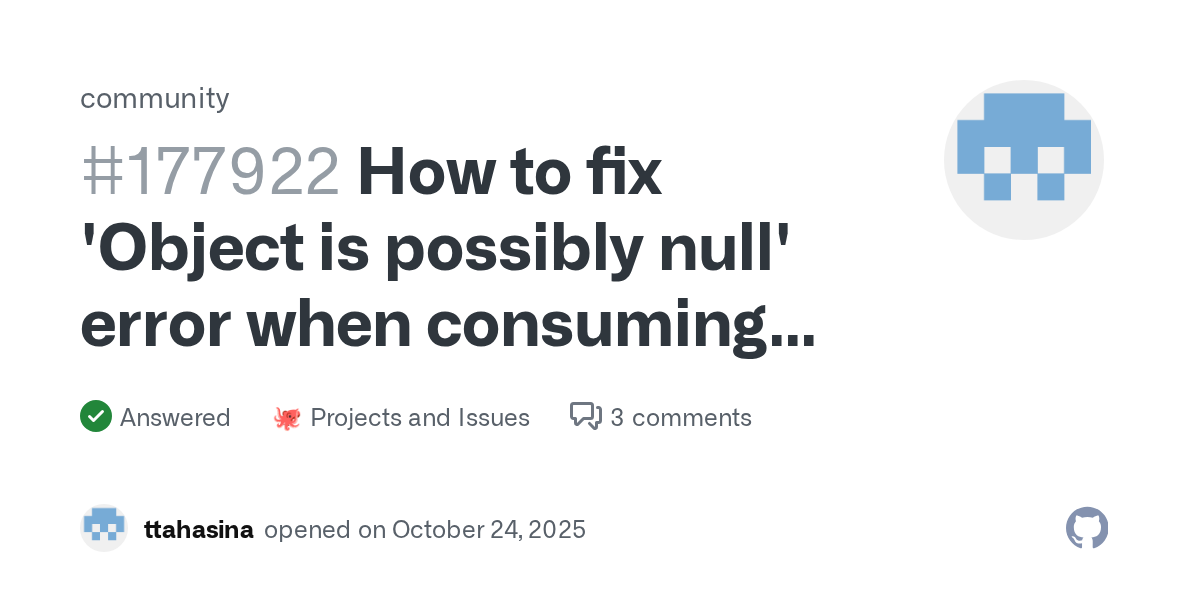Image resolution: width=1200 pixels, height=600 pixels.
Task: Click the word 'Issues' in category label
Action: click(493, 417)
